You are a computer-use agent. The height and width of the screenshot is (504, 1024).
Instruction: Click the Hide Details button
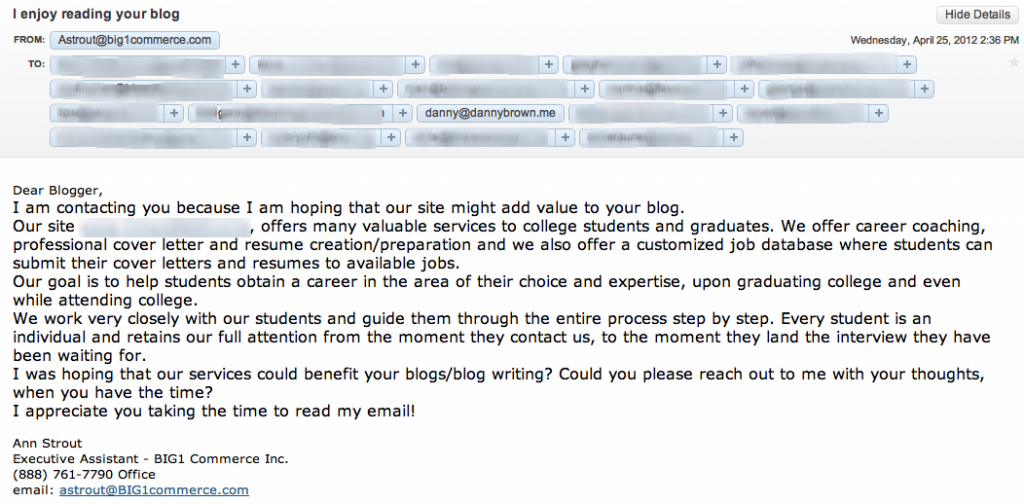click(978, 14)
